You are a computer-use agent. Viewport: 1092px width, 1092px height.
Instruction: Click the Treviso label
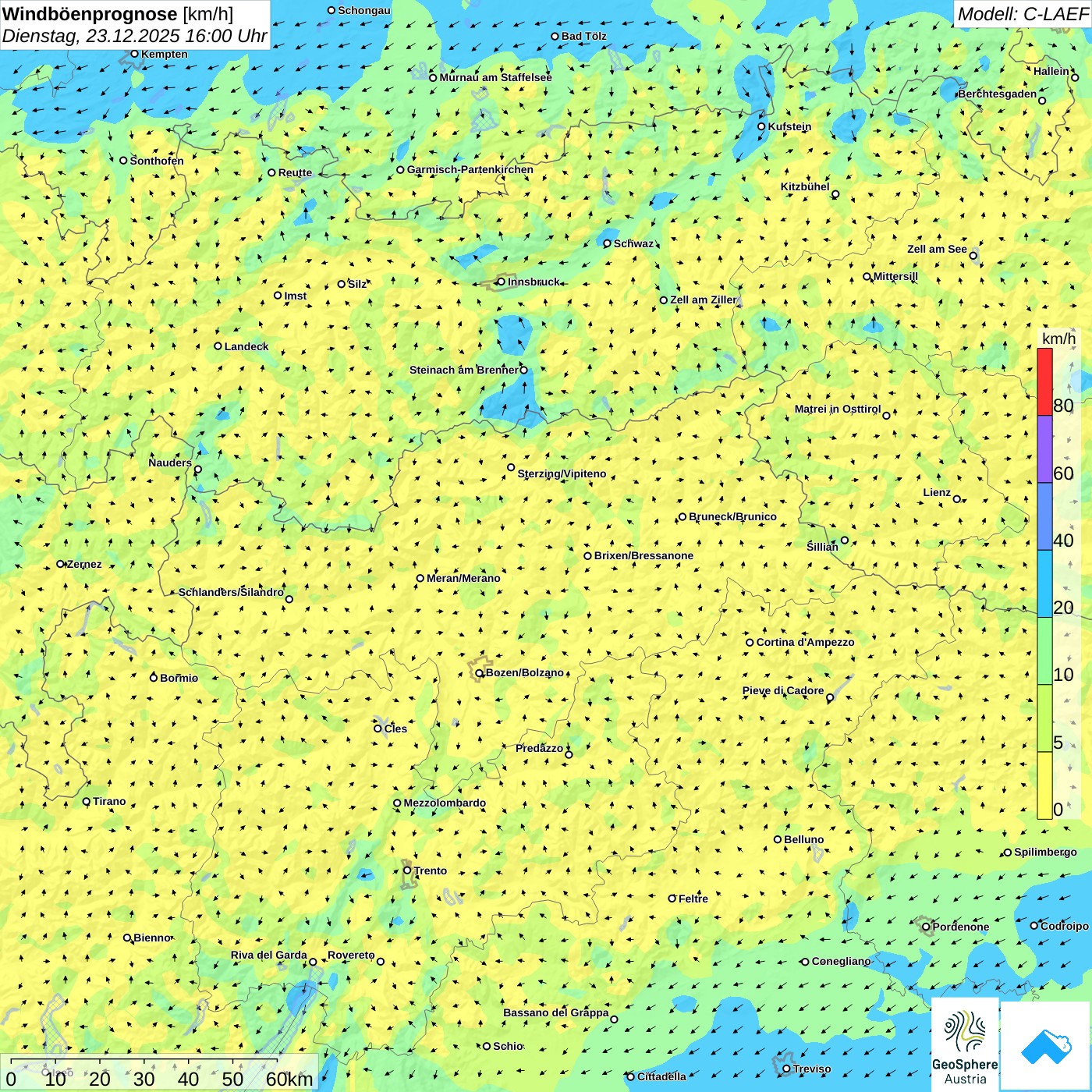[812, 1069]
